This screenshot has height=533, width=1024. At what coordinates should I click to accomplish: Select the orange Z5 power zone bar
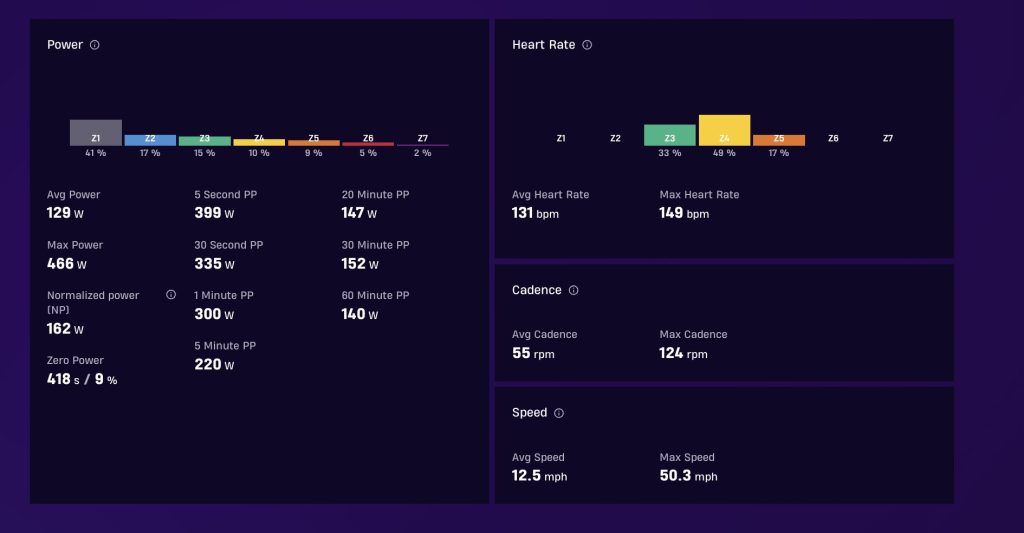pos(314,143)
